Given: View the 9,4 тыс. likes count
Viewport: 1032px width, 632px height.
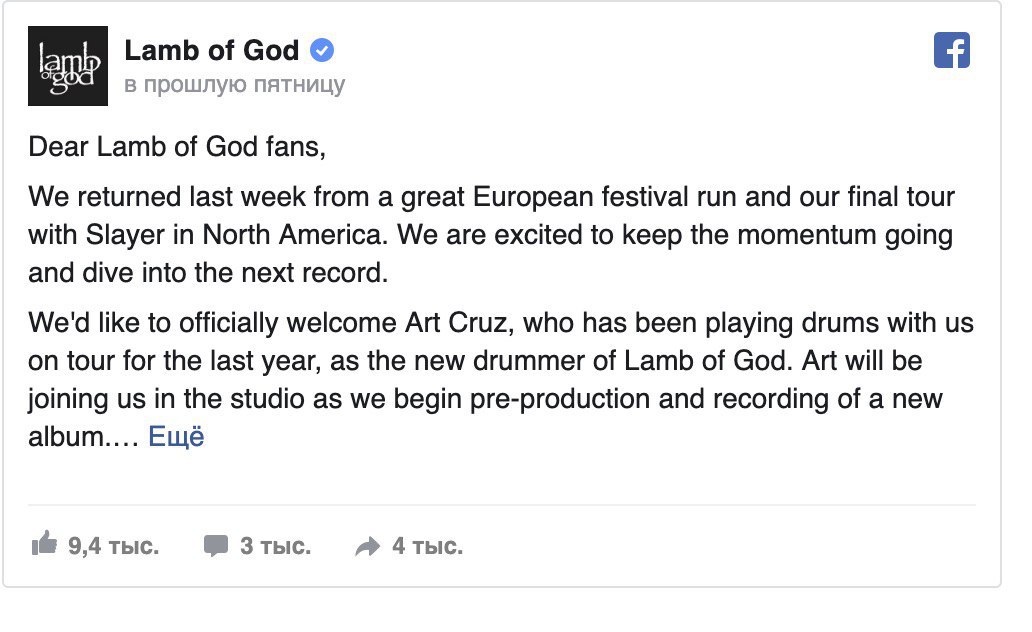Looking at the screenshot, I should click(113, 546).
